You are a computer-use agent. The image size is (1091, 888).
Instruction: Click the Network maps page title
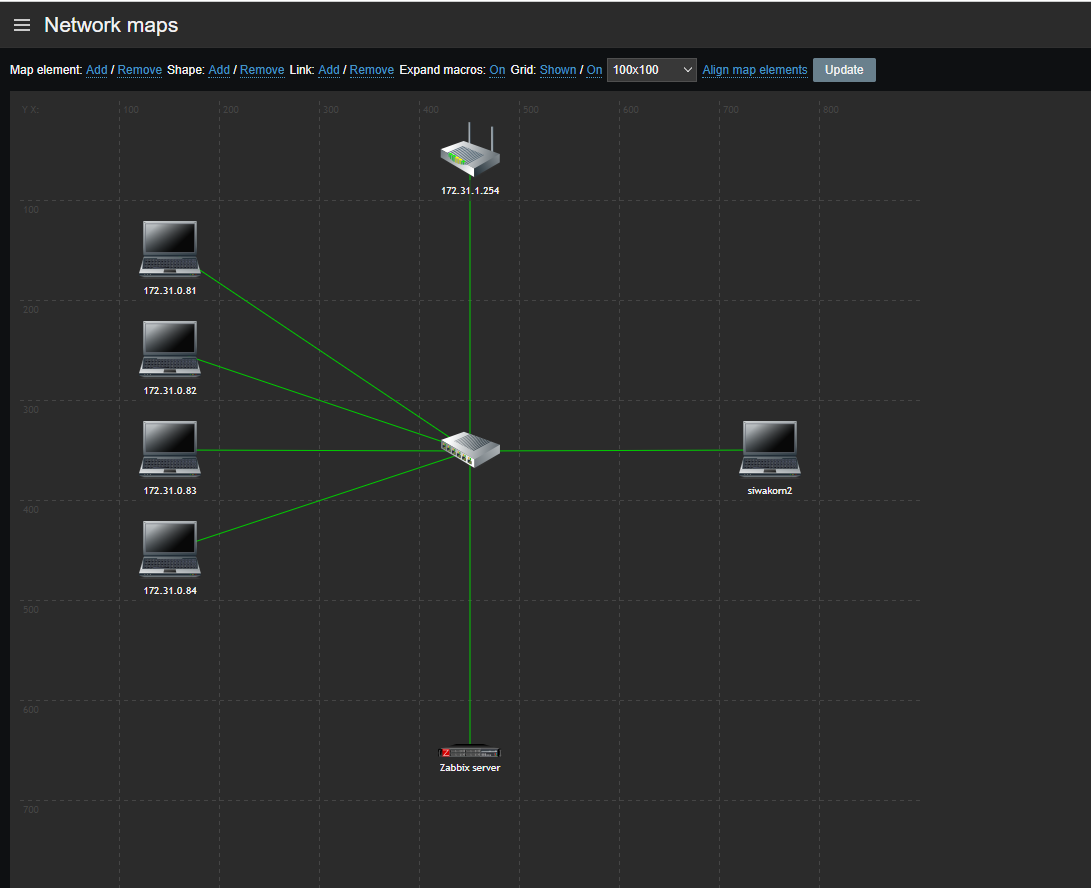point(111,25)
